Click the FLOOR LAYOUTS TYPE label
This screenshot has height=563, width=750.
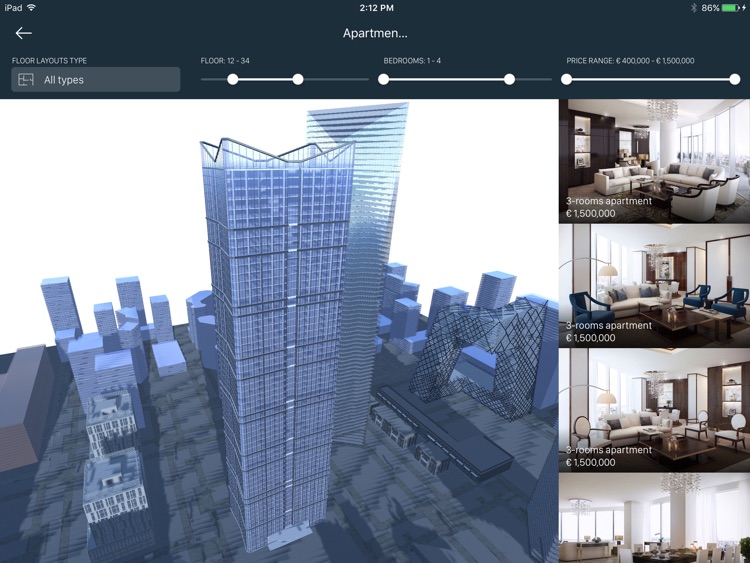(49, 61)
